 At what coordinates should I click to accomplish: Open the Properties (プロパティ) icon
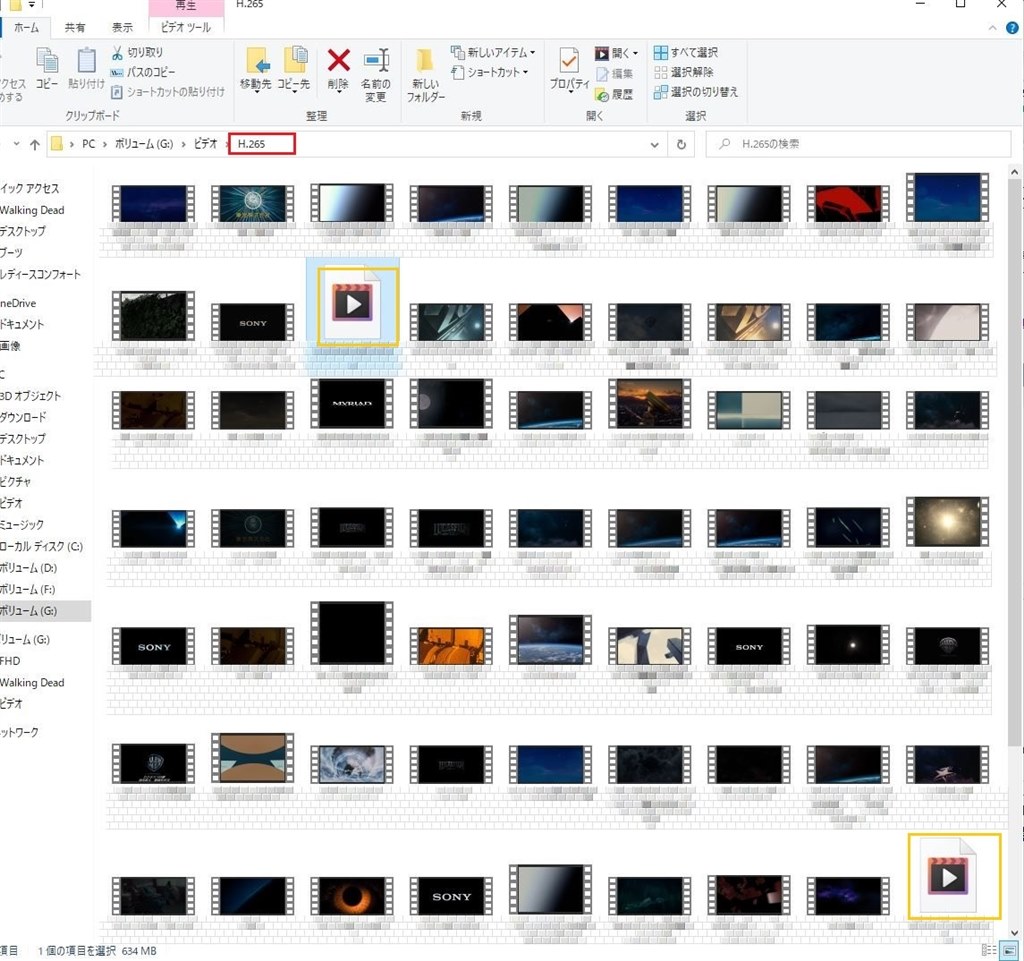click(569, 61)
